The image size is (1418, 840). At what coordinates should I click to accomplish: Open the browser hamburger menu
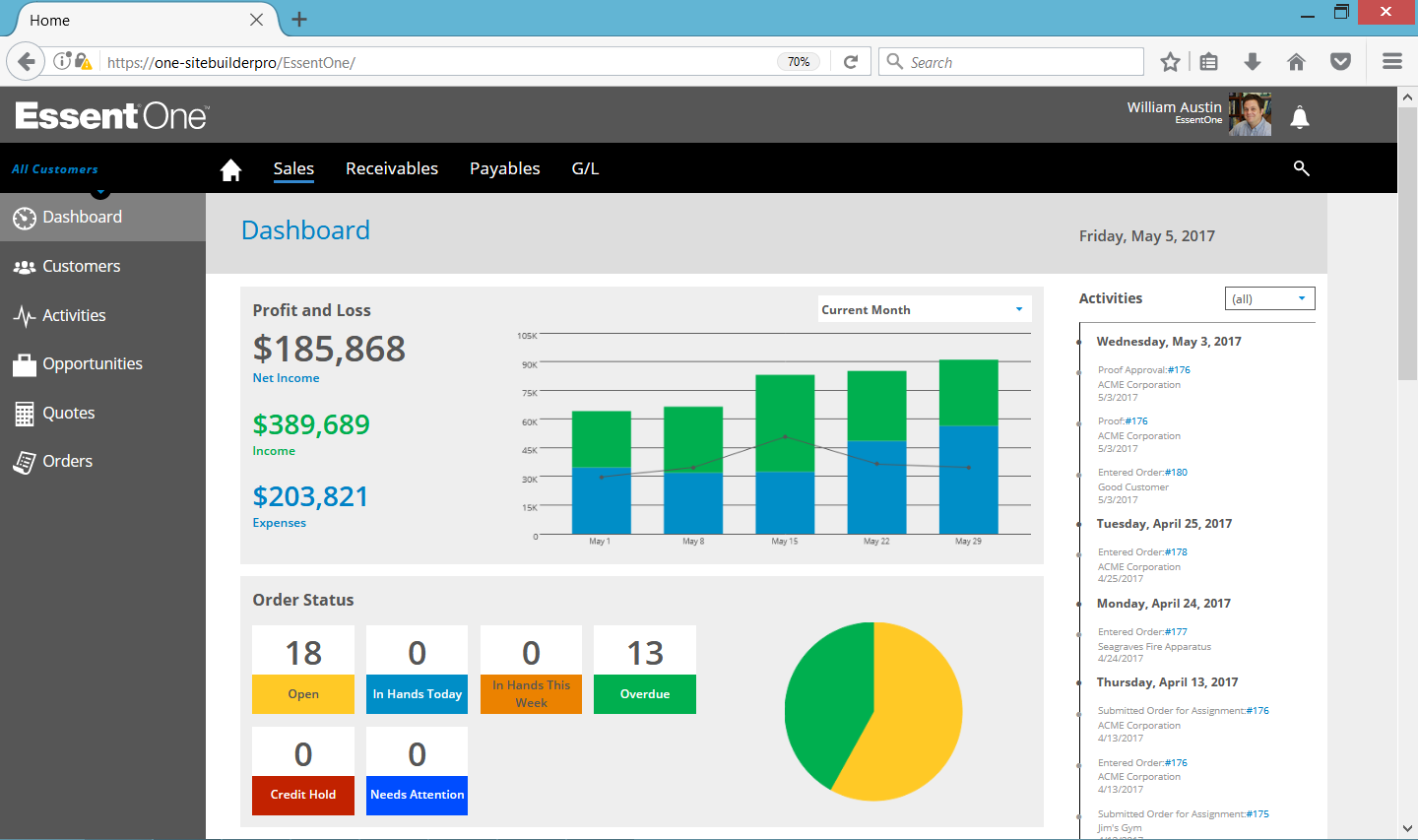1392,62
